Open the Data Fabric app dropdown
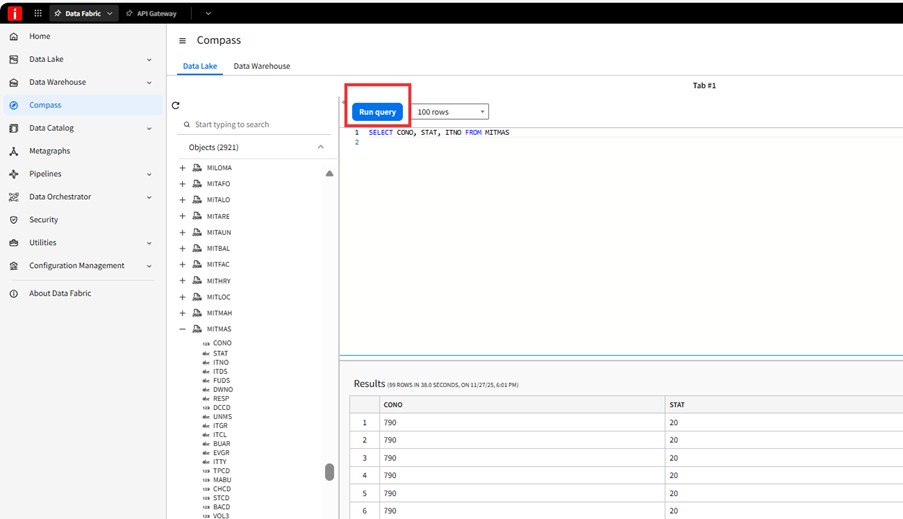Screen dimensions: 903x519 point(84,13)
